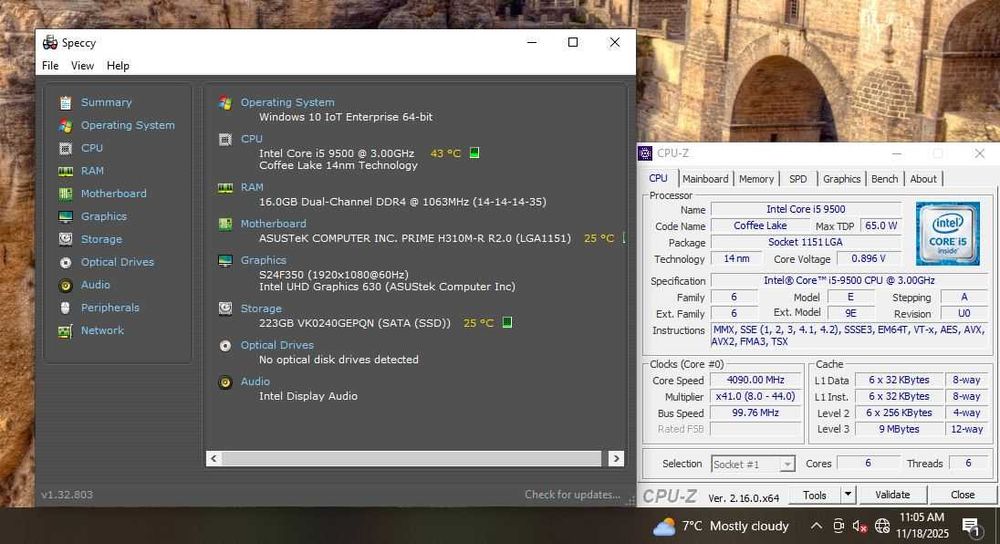Click the Multiplier value x41.0 (8.0 - 44.0)
The height and width of the screenshot is (544, 1000).
[x=756, y=397]
